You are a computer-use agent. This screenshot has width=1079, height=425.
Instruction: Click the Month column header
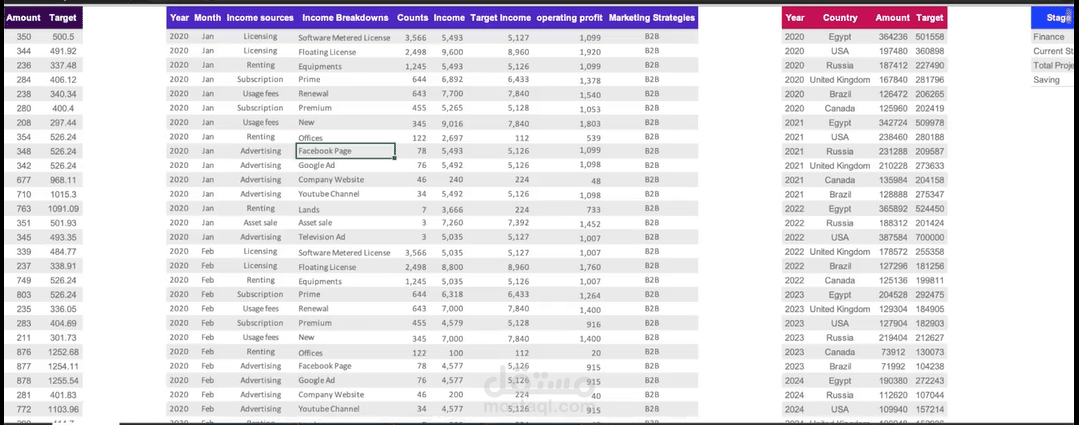coord(208,18)
